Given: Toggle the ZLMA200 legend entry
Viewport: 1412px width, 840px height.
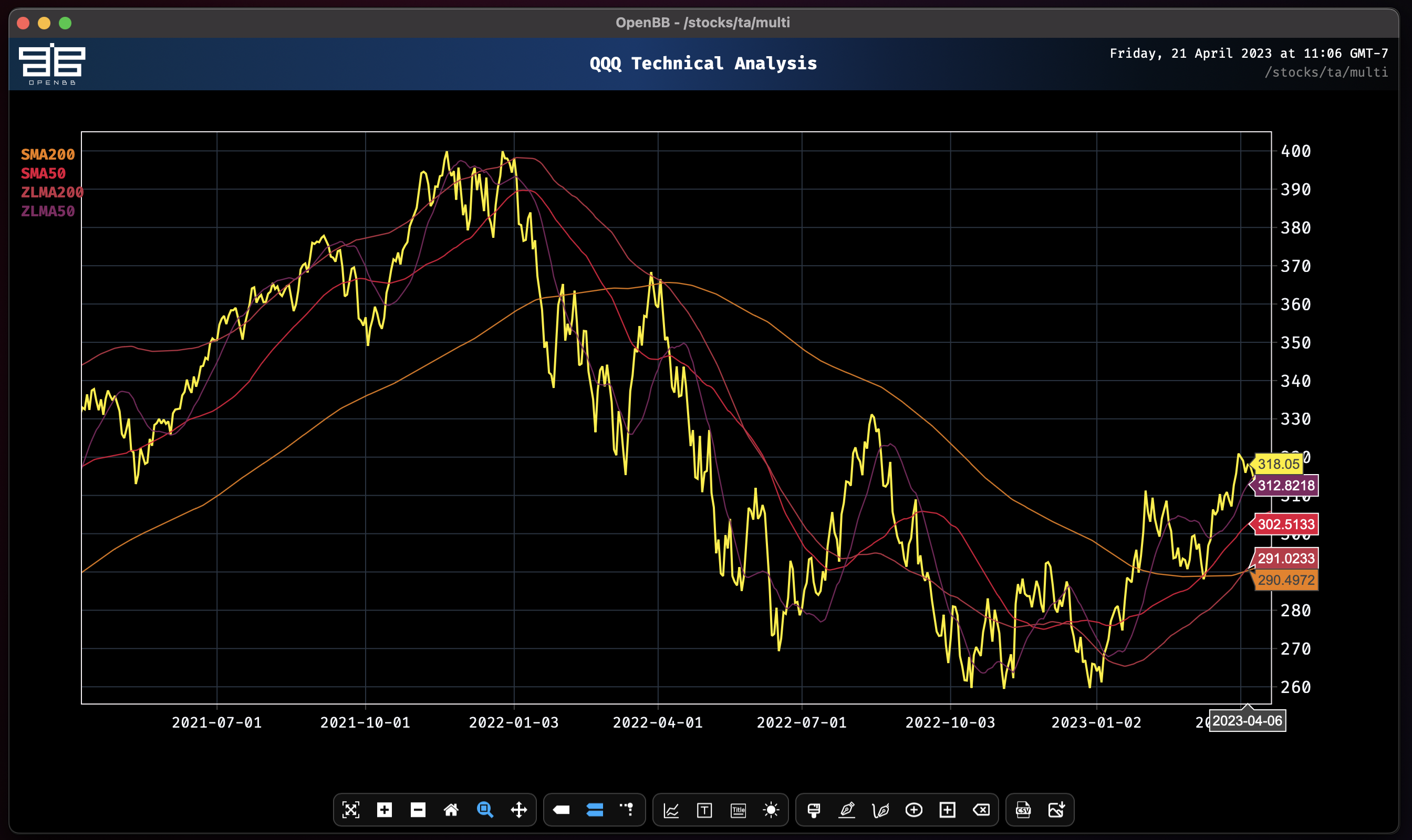Looking at the screenshot, I should click(52, 193).
